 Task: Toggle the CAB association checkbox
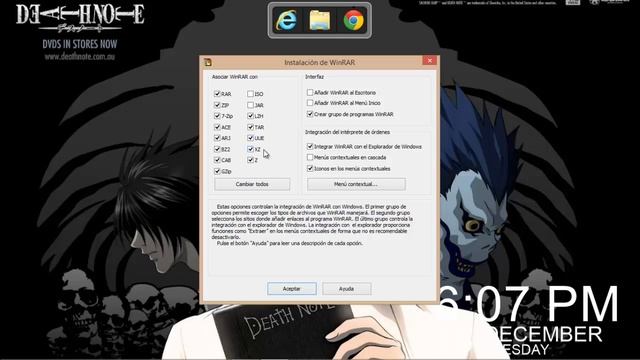[217, 160]
